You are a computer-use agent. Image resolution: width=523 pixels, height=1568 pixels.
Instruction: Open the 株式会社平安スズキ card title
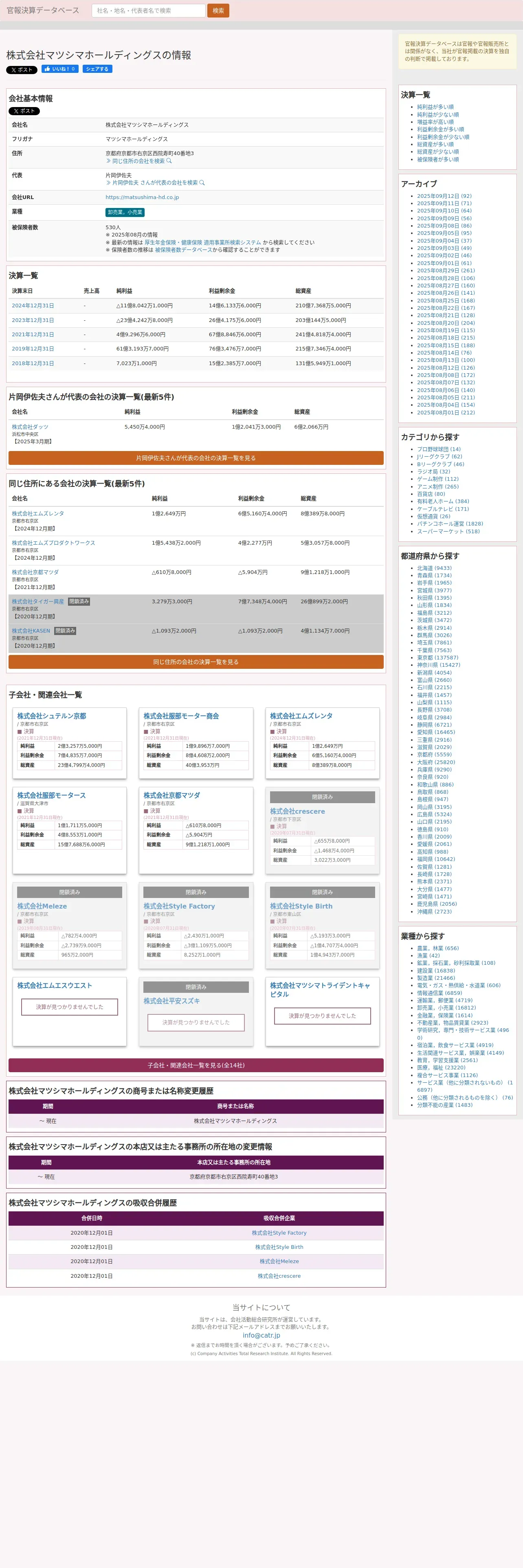point(172,1001)
